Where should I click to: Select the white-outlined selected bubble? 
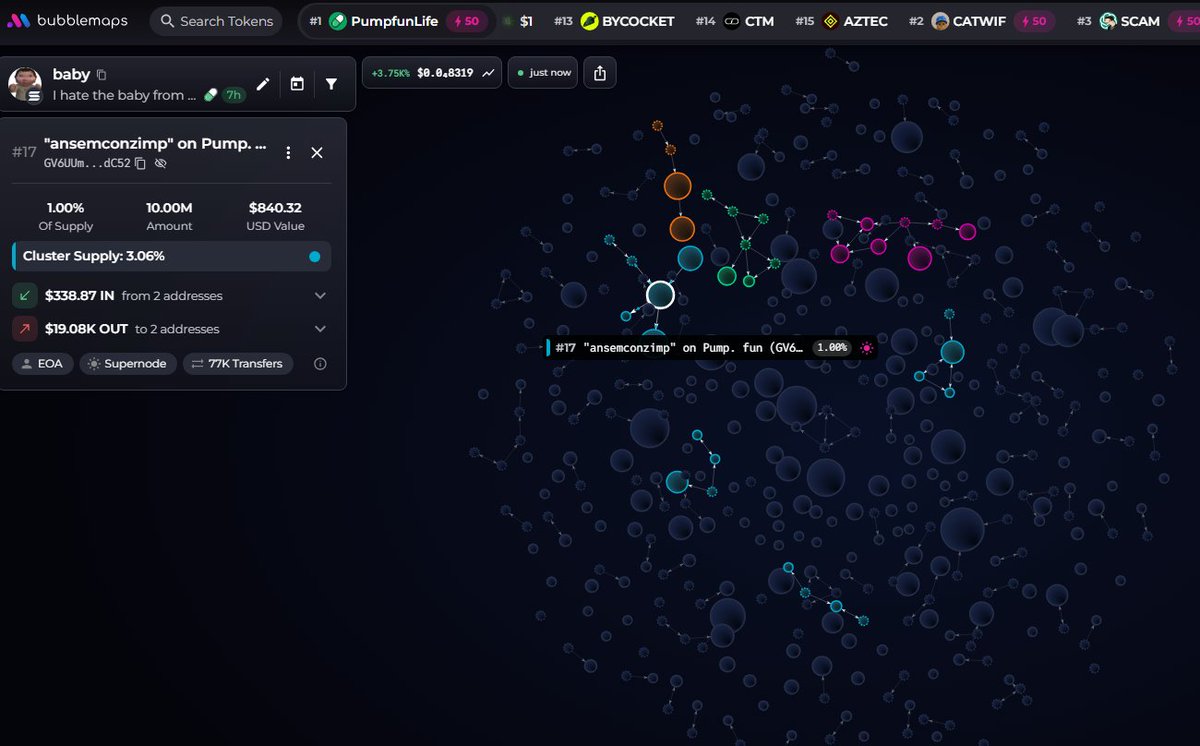[660, 295]
